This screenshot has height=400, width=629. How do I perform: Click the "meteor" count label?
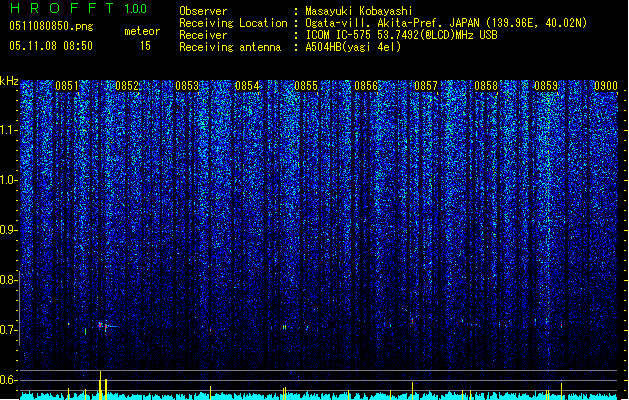pos(142,31)
